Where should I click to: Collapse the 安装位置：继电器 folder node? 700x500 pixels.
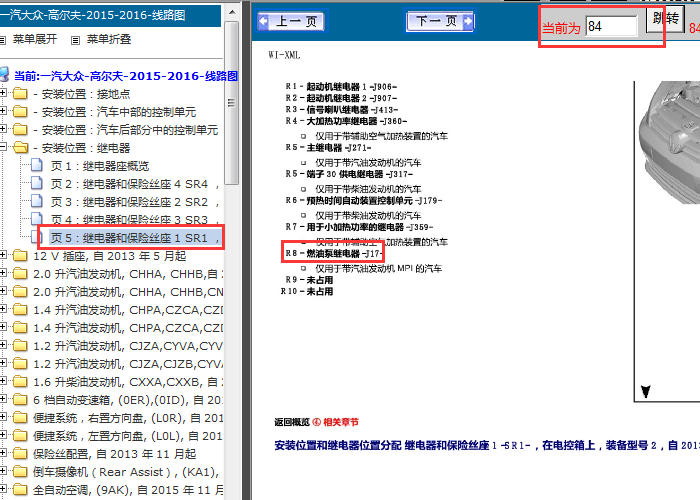tap(3, 147)
